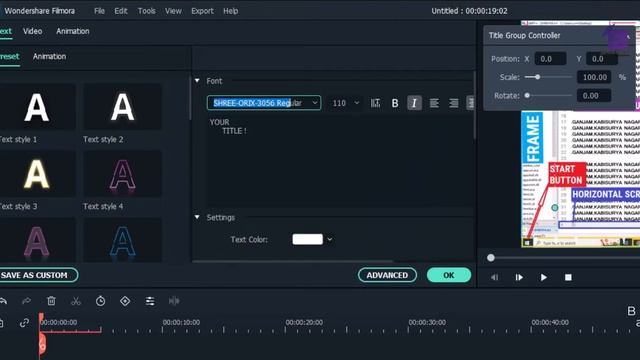Screen dimensions: 640x360
Task: Open ADVANCED text editing
Action: pyautogui.click(x=387, y=275)
